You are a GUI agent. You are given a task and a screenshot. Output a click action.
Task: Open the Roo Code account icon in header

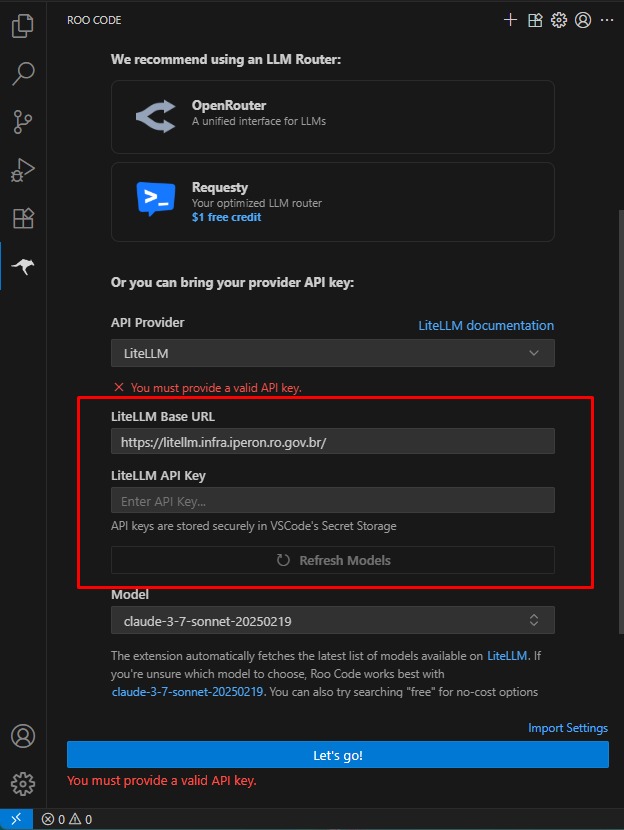coord(583,19)
